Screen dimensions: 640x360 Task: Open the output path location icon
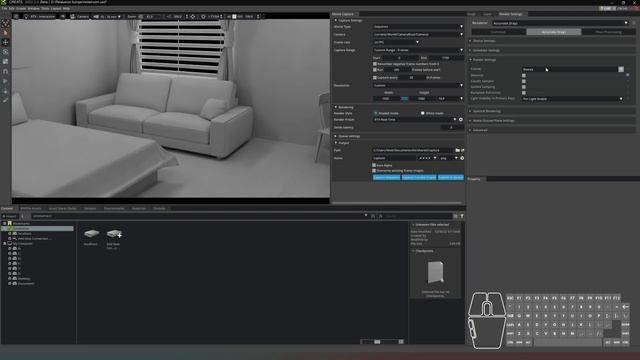coord(462,150)
